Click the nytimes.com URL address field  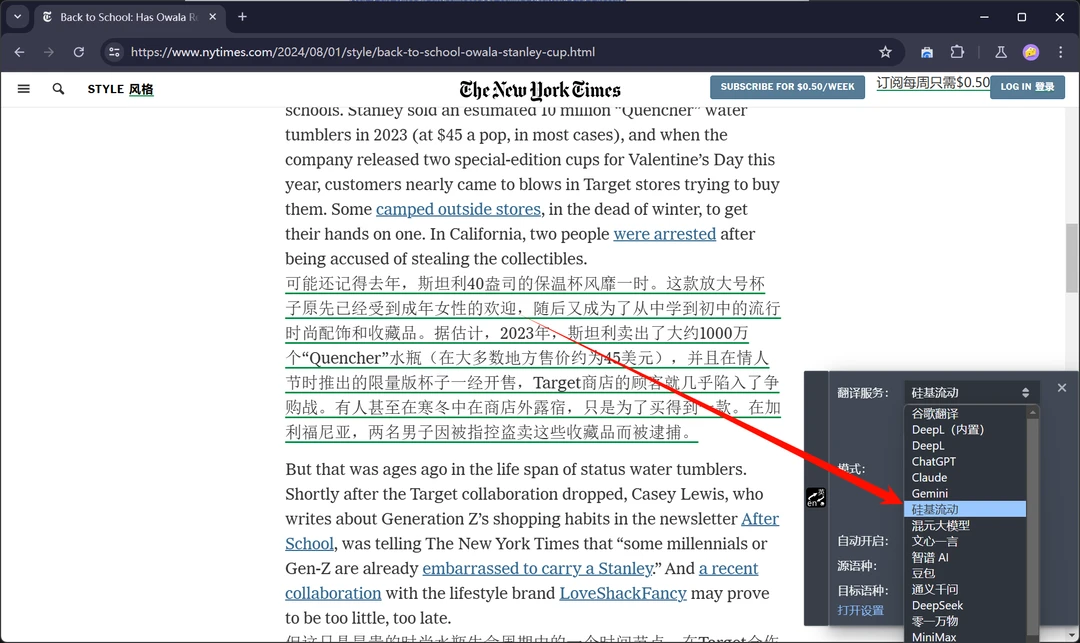[x=363, y=52]
